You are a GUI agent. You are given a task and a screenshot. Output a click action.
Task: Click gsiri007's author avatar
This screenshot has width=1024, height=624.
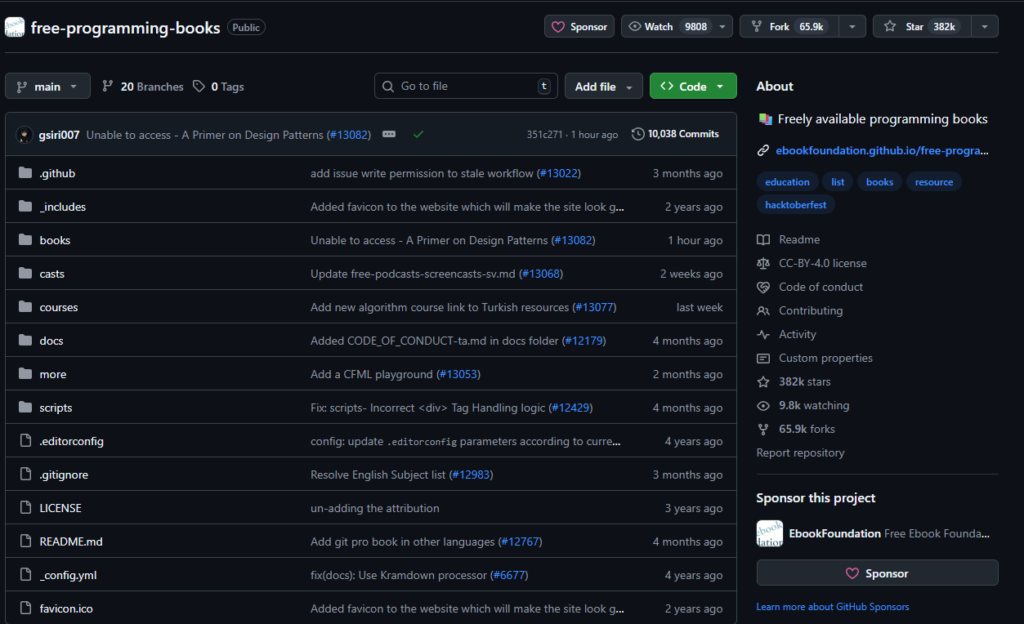coord(24,134)
